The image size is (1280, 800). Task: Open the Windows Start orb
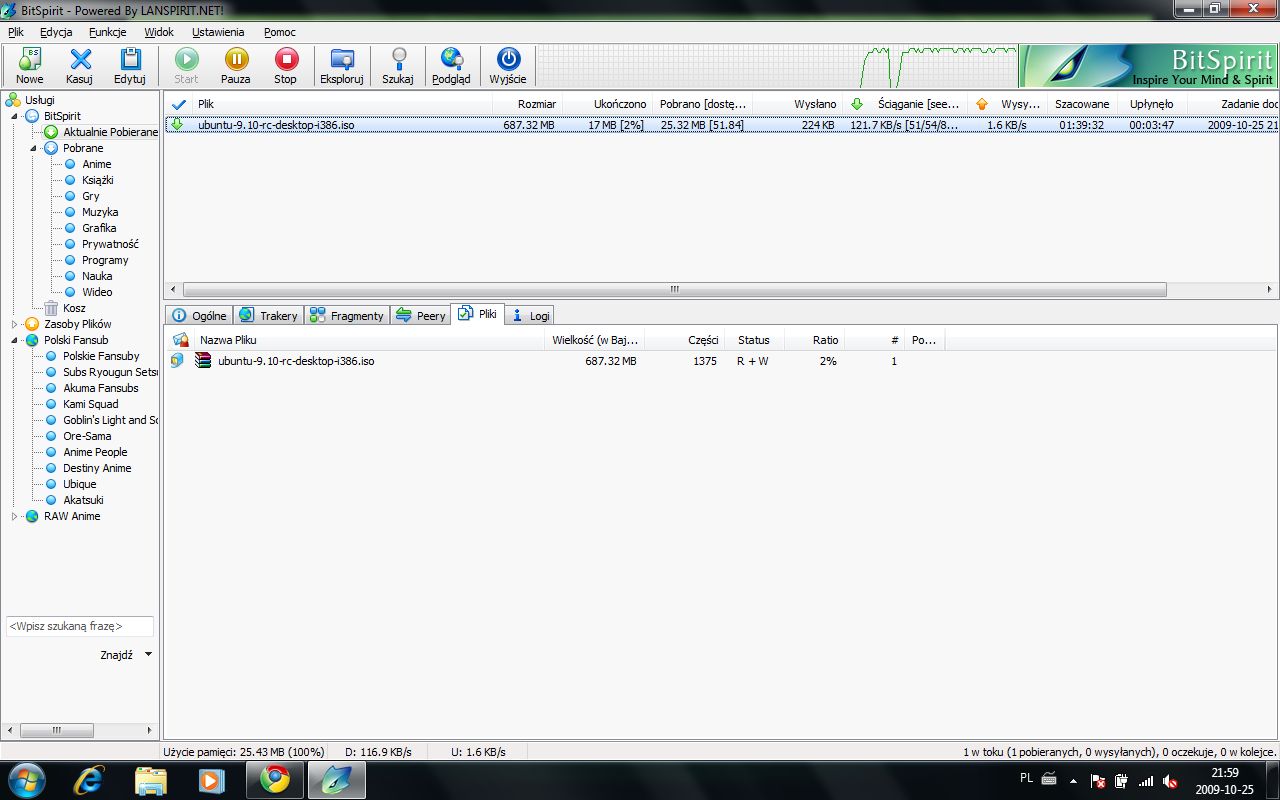(26, 779)
